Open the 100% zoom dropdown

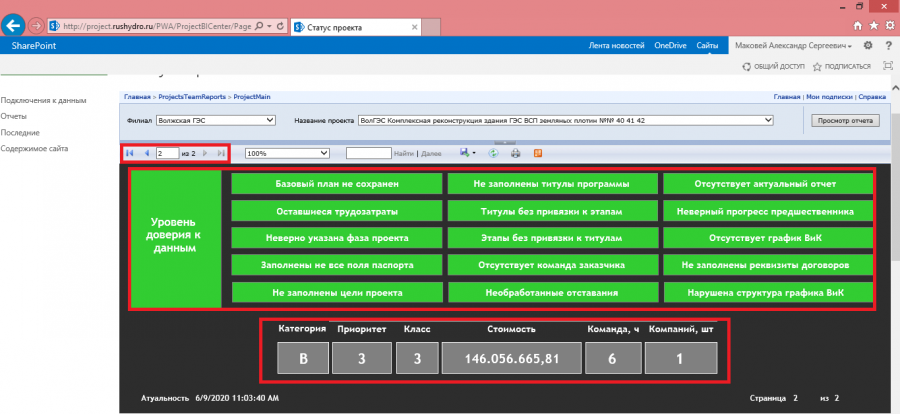(x=287, y=153)
